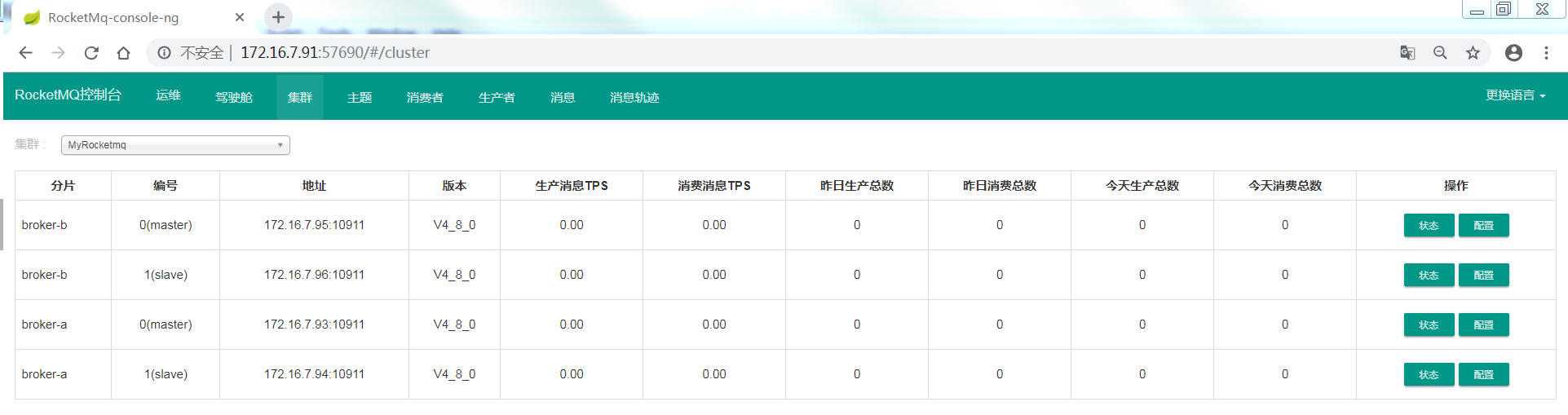Open the 生产者 page
The image size is (1568, 415).
point(497,97)
